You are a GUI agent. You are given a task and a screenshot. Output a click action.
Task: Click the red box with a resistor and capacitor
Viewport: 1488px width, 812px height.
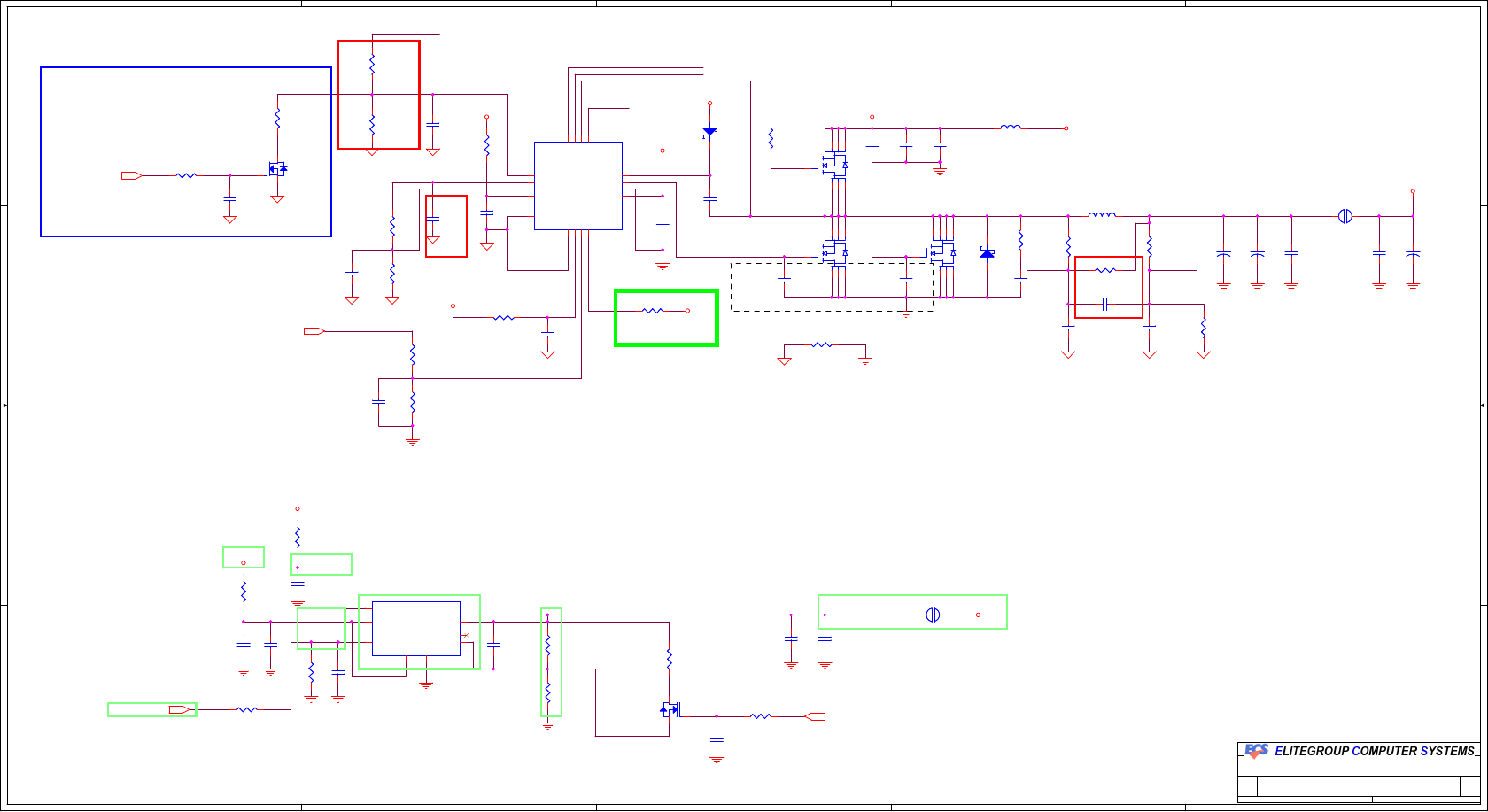click(x=1109, y=287)
